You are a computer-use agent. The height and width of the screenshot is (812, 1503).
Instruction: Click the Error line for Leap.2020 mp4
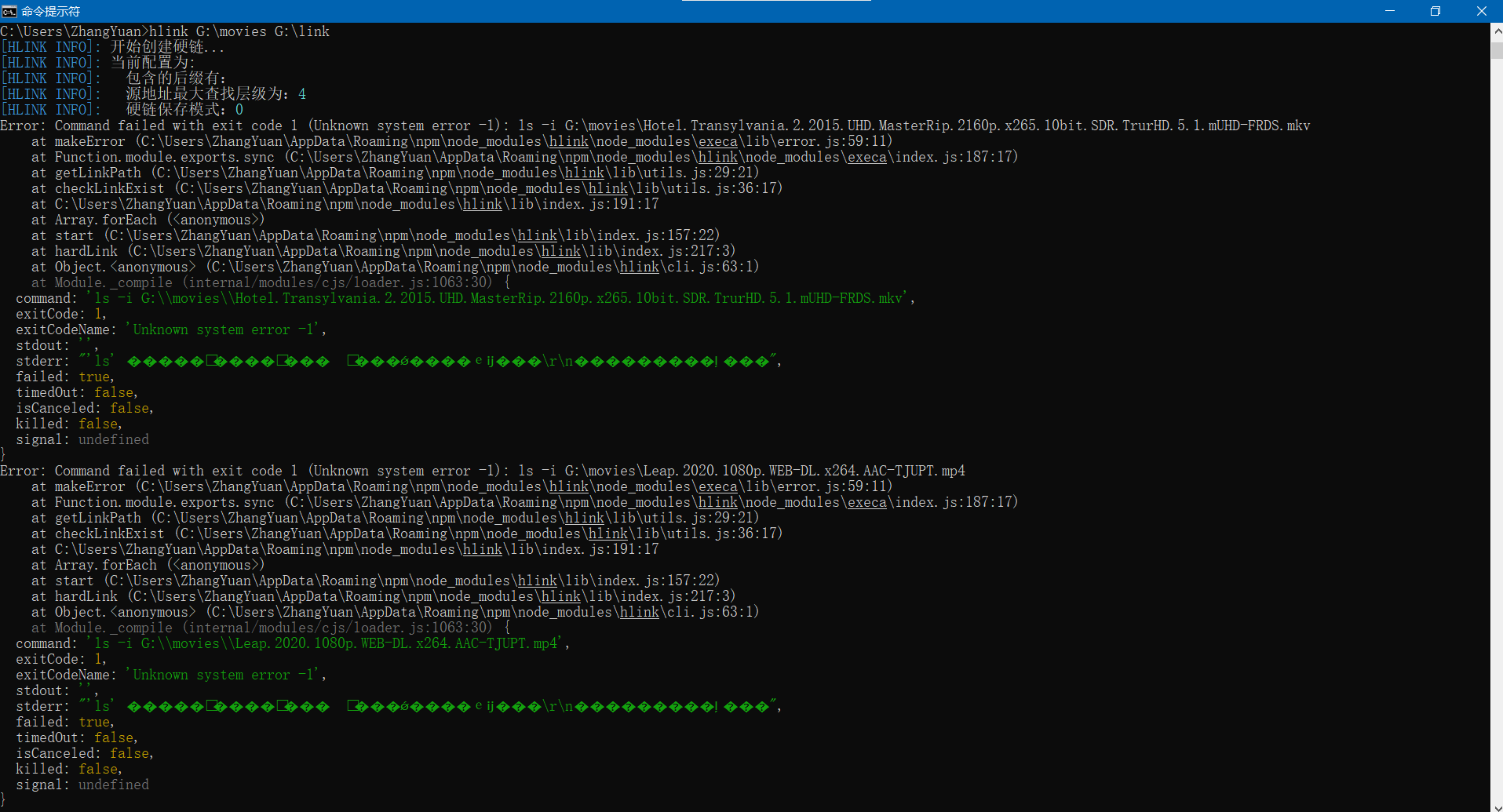pos(483,471)
